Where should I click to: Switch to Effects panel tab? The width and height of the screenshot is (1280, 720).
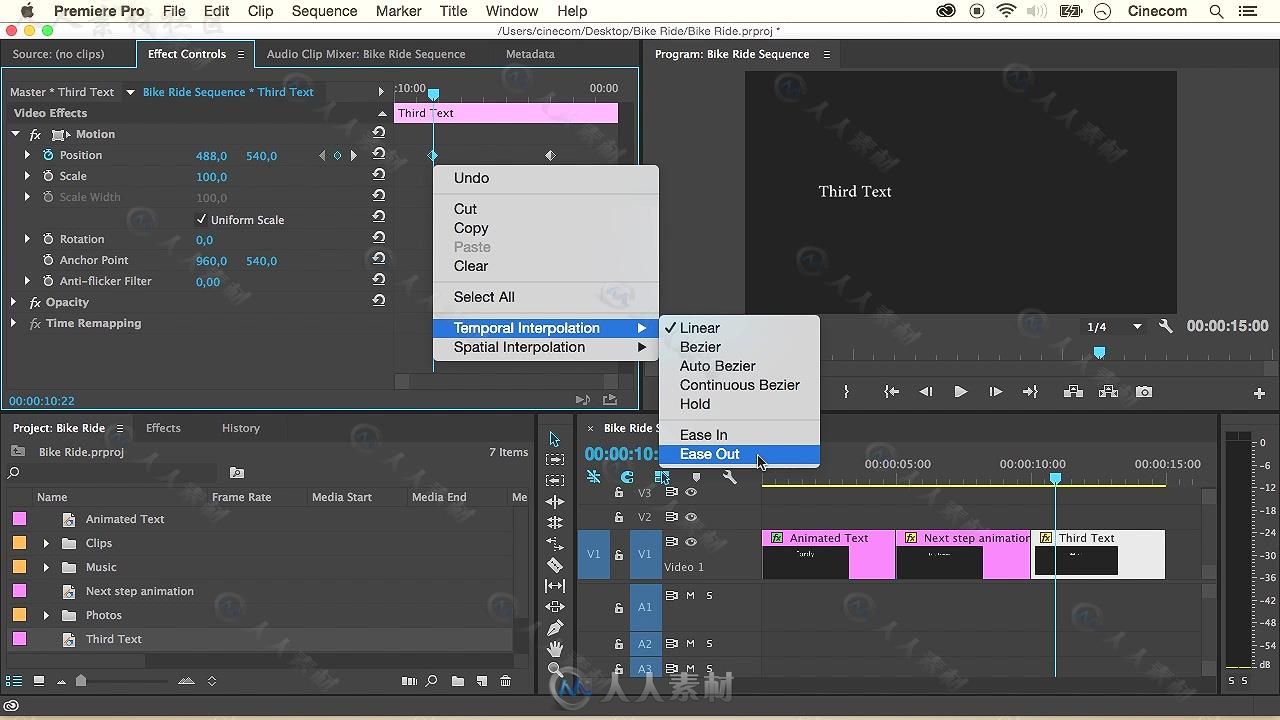click(x=163, y=428)
